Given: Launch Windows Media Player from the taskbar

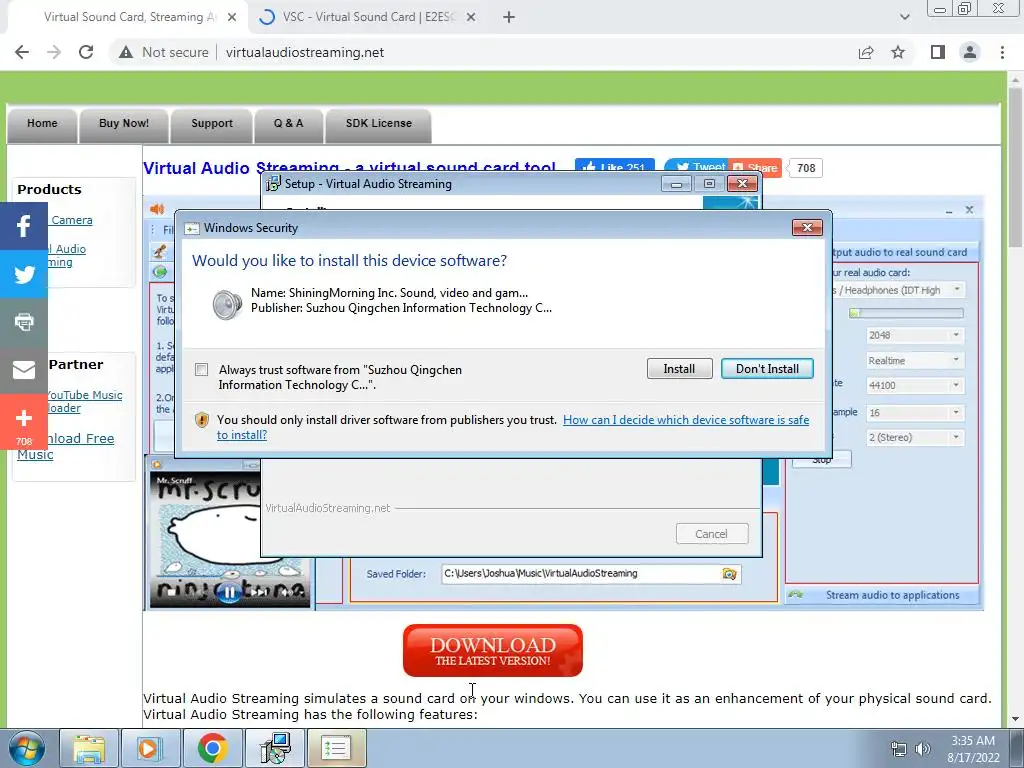Looking at the screenshot, I should (x=150, y=748).
